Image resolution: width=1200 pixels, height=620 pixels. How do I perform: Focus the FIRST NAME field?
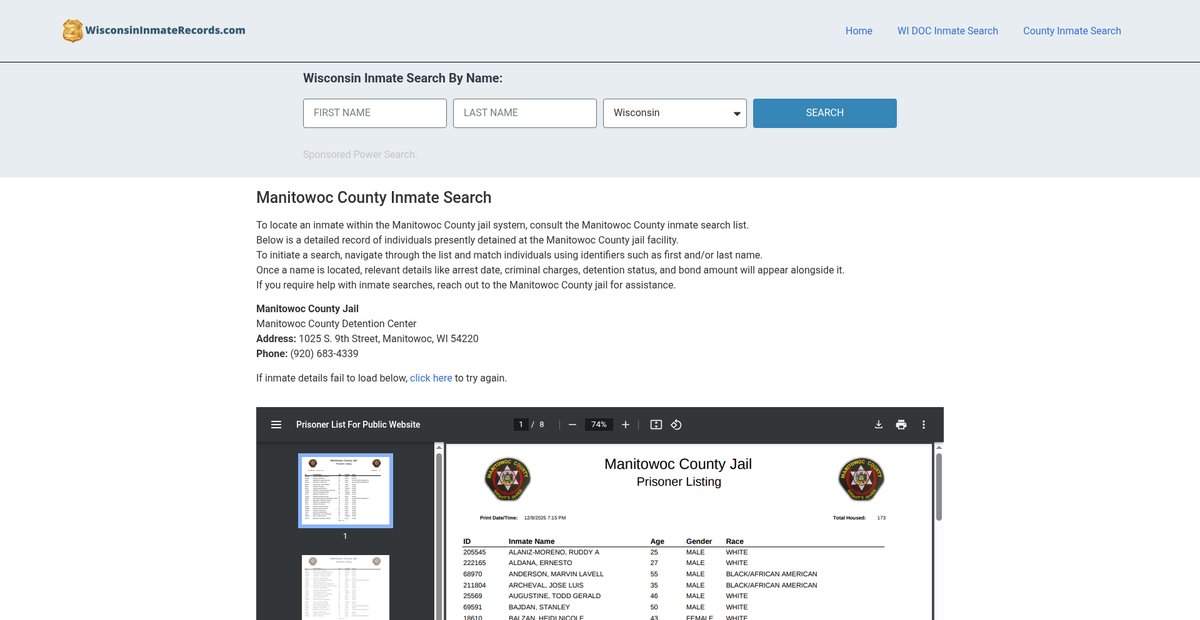point(375,113)
